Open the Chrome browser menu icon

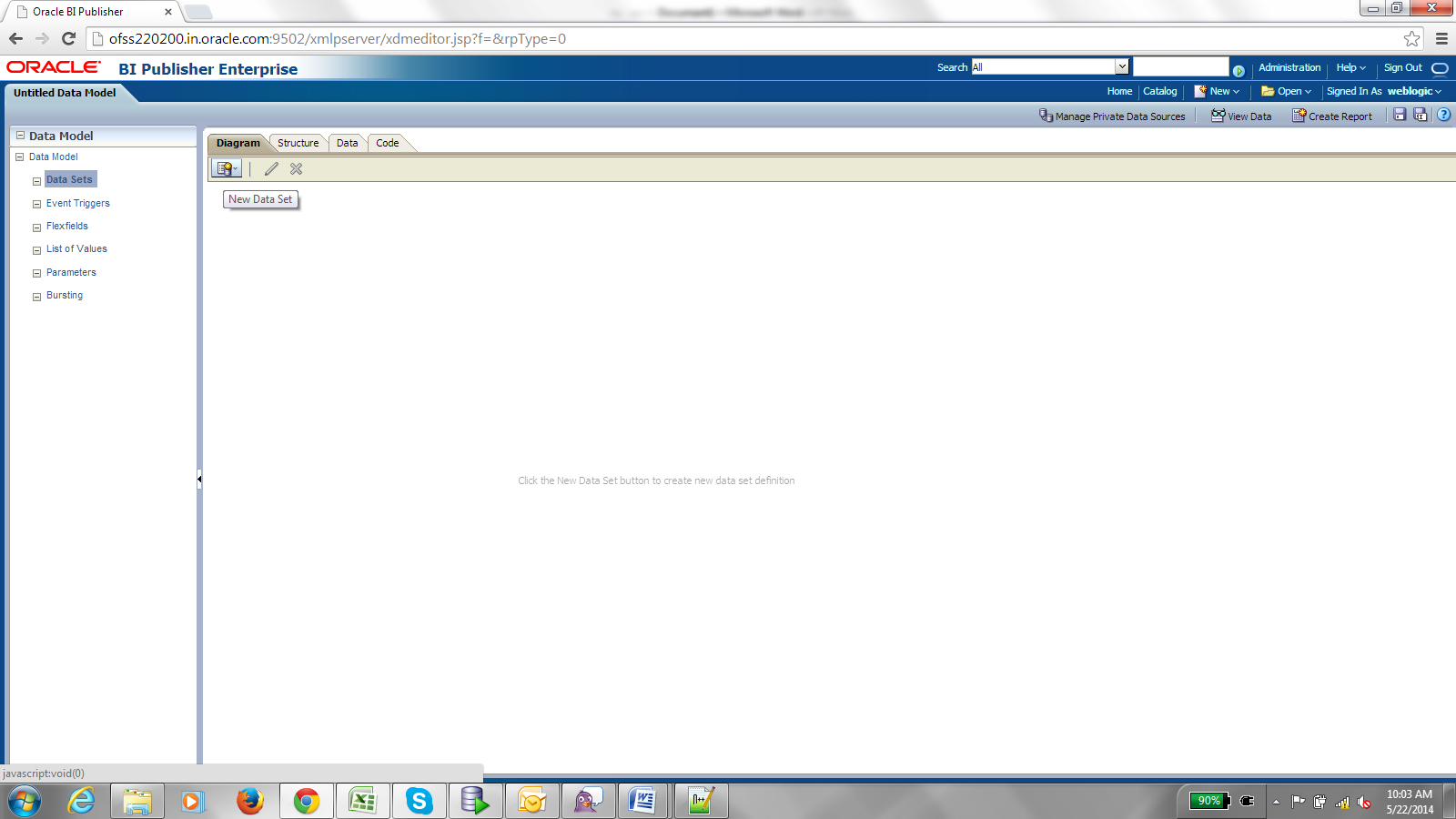(x=1441, y=38)
